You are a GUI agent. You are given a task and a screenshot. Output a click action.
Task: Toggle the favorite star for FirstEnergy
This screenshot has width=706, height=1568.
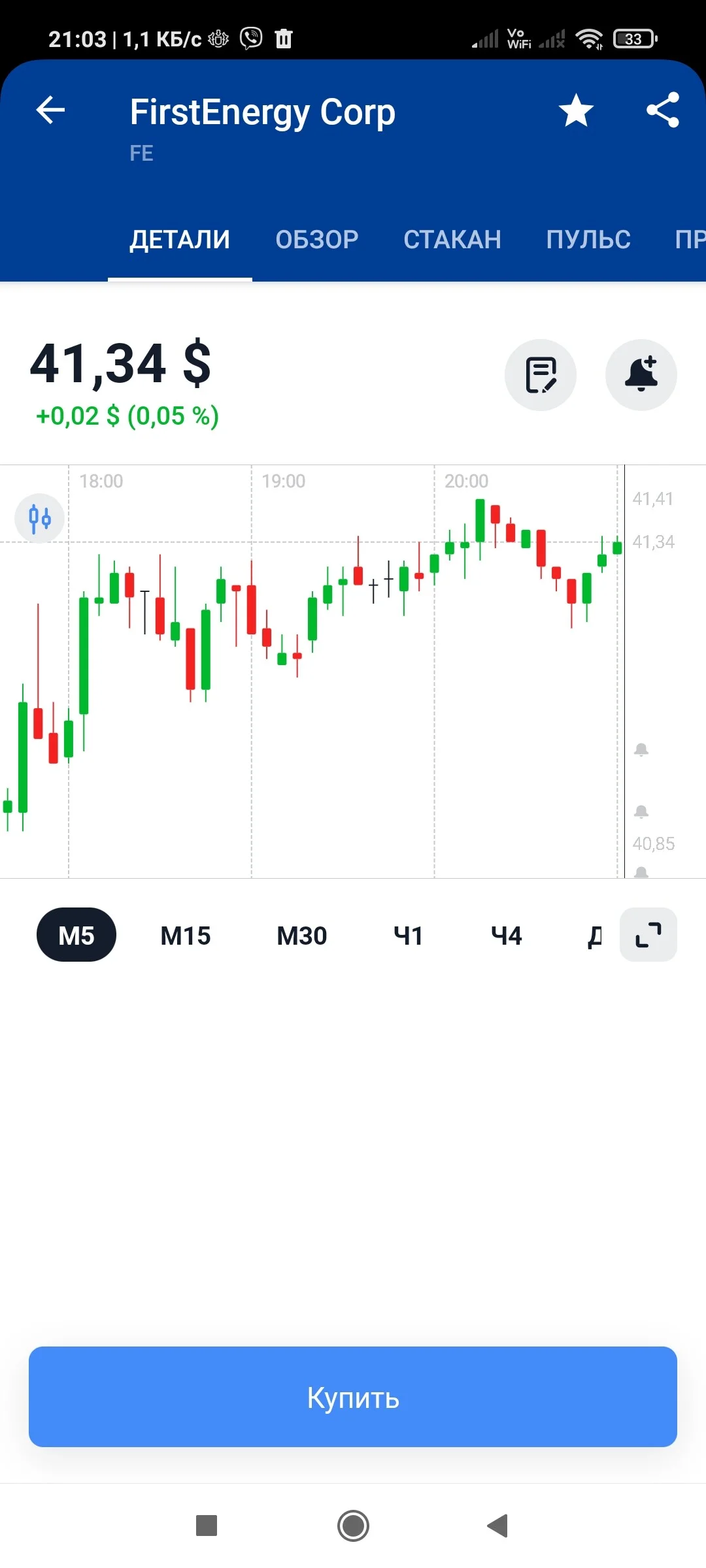coord(576,110)
